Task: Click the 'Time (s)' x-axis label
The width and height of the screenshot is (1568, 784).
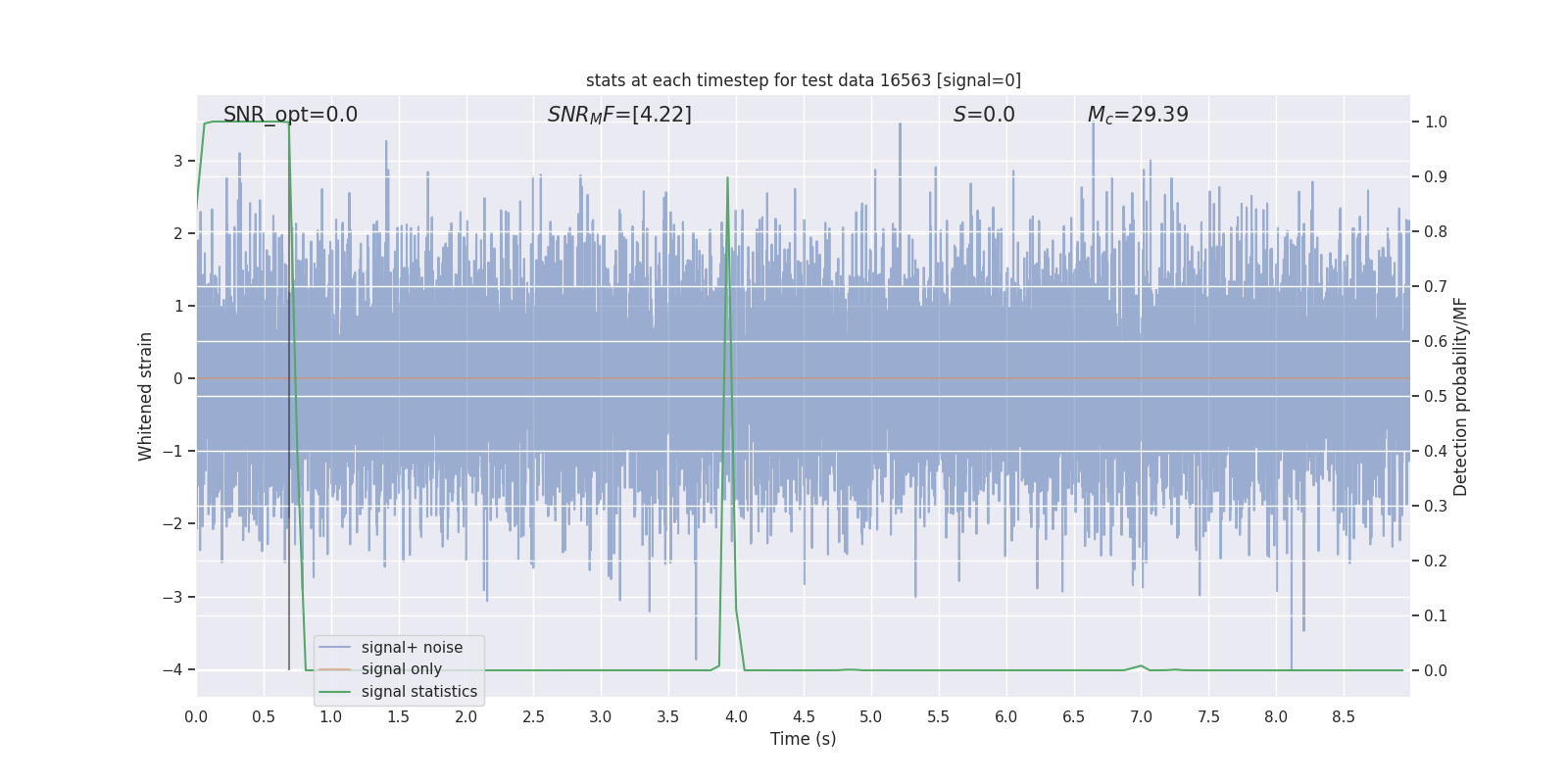Action: tap(804, 739)
